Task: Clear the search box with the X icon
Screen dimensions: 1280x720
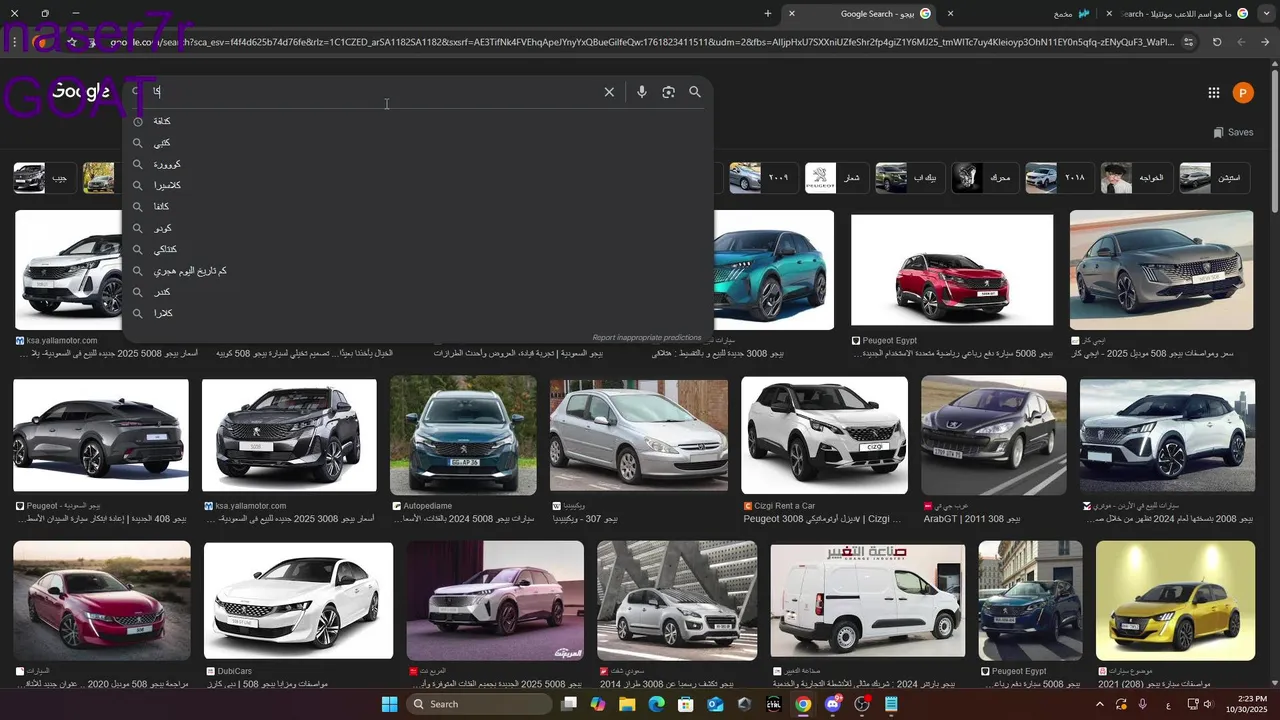Action: pyautogui.click(x=609, y=92)
